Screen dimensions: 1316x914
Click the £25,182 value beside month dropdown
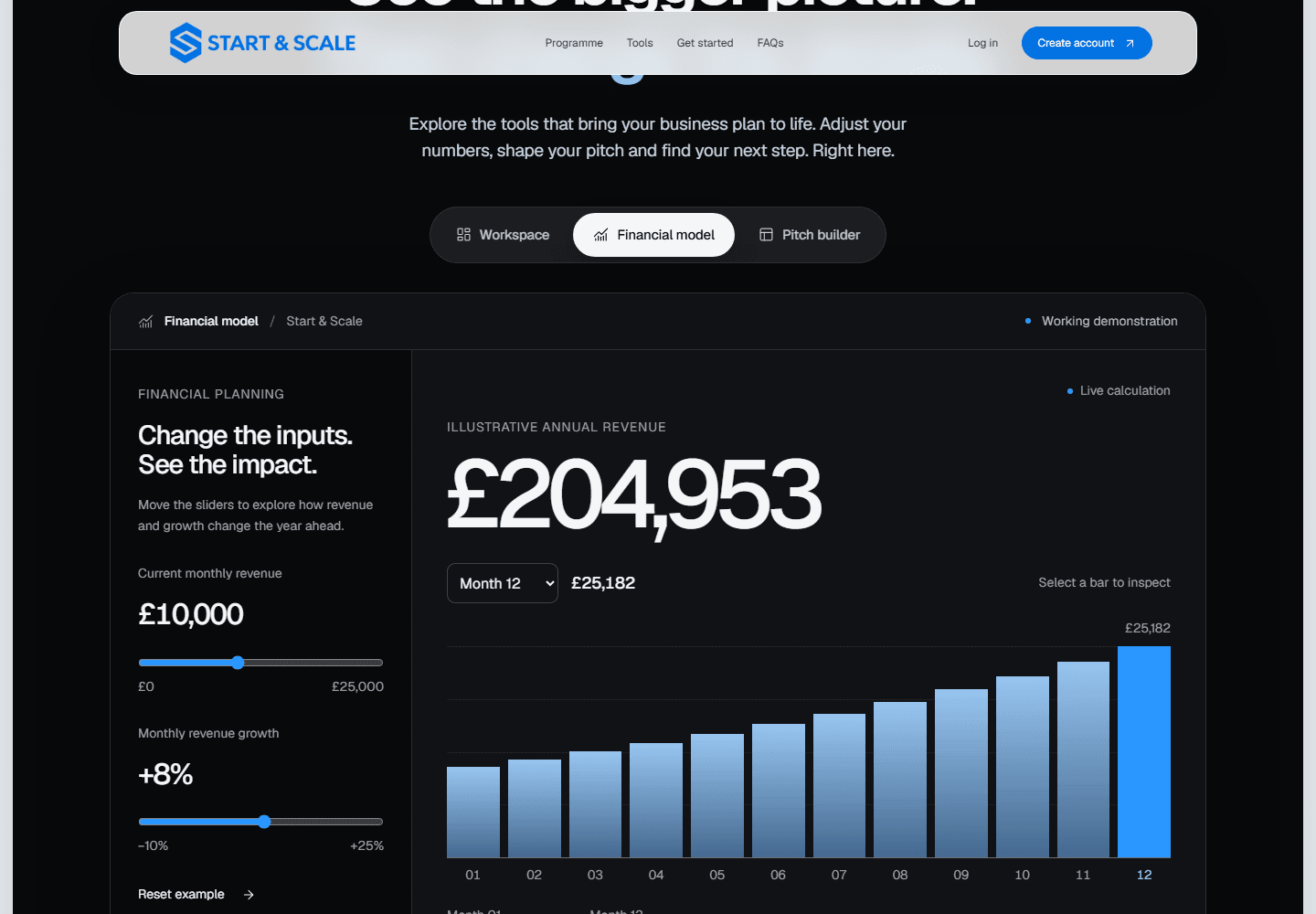pos(603,583)
